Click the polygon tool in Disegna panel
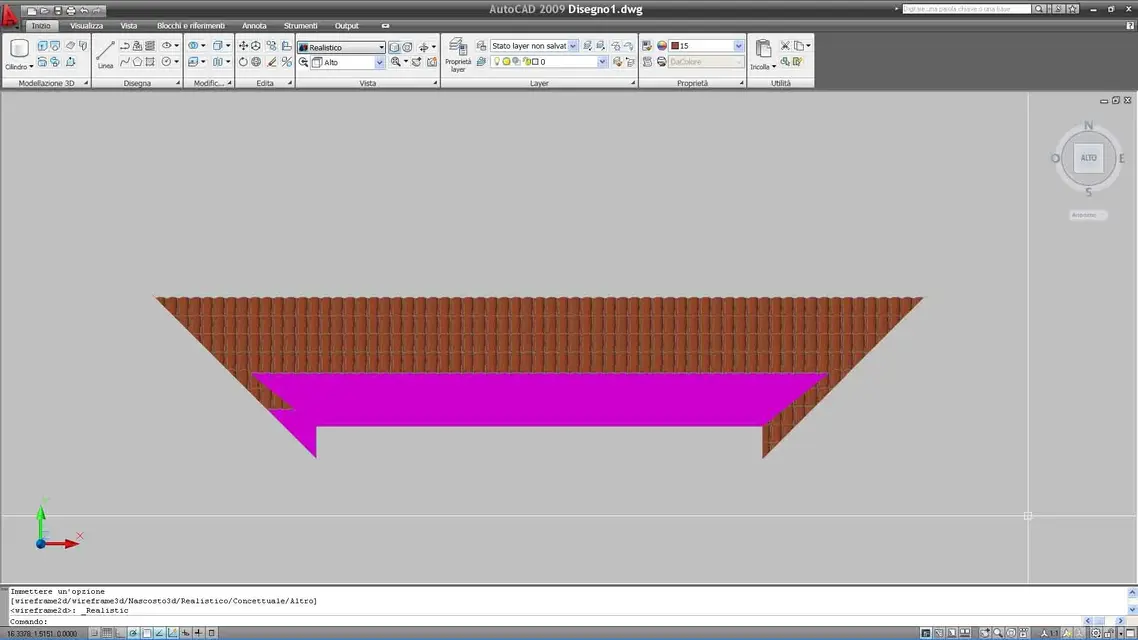 pos(137,62)
